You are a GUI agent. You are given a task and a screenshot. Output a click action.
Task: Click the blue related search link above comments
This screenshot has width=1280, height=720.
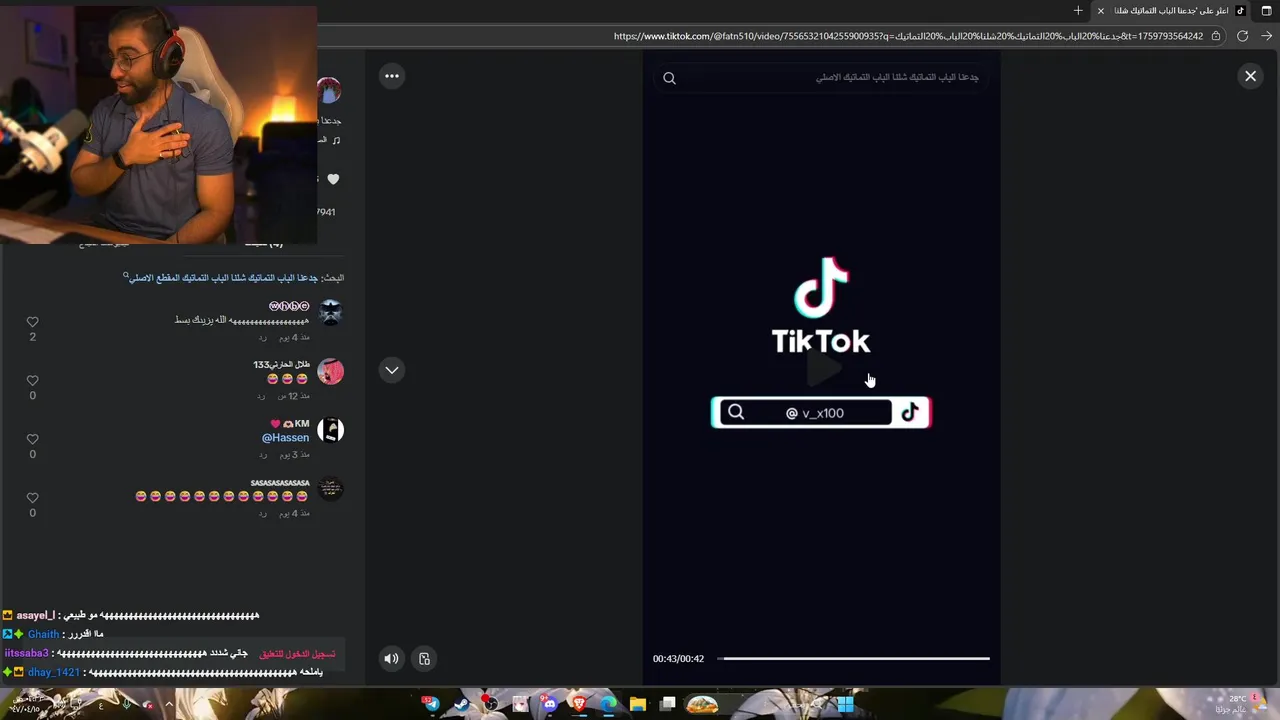(x=222, y=277)
